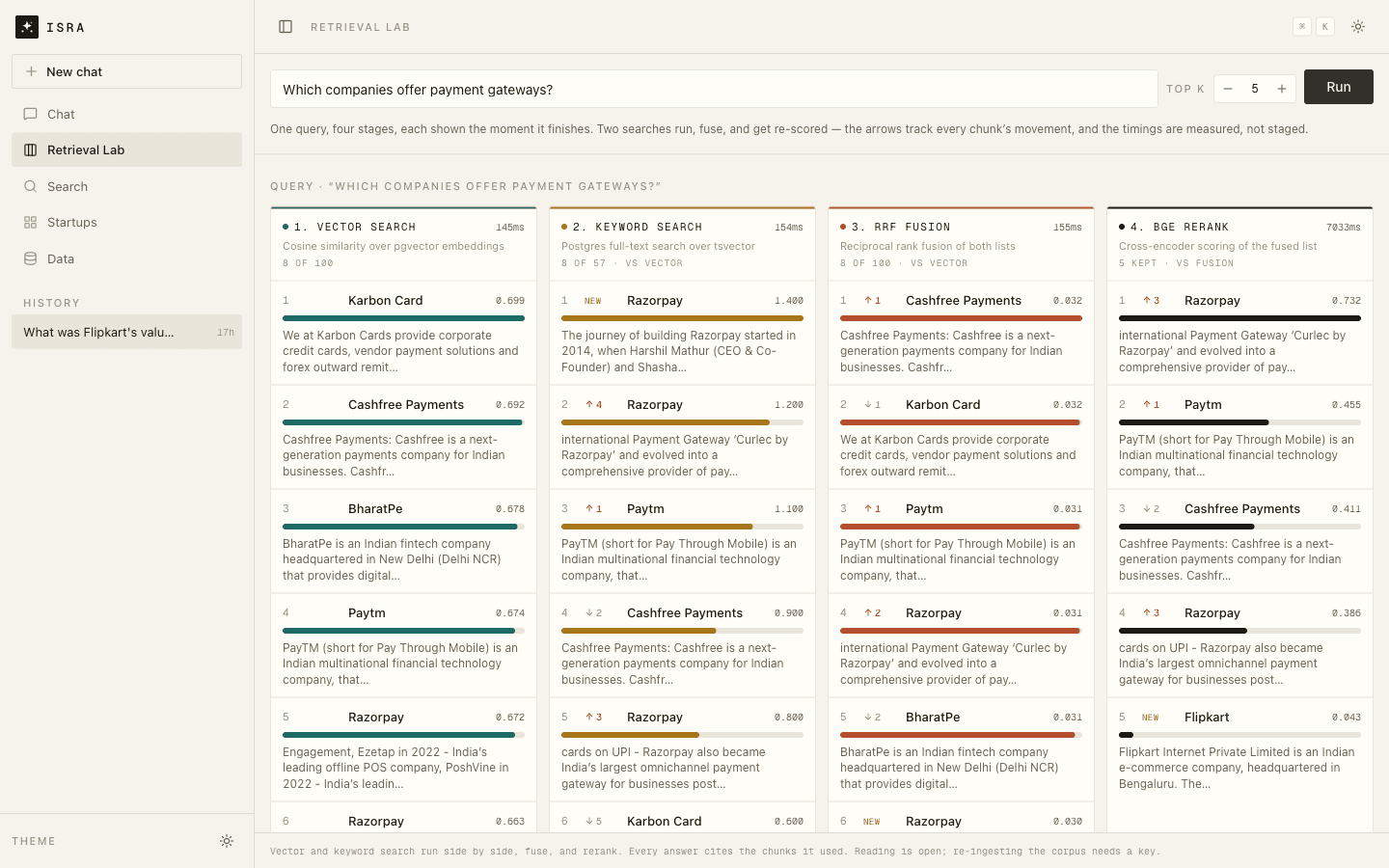Click the score bar under Karbon Card 0.699
Screen dimensions: 1389x868
[x=403, y=318]
